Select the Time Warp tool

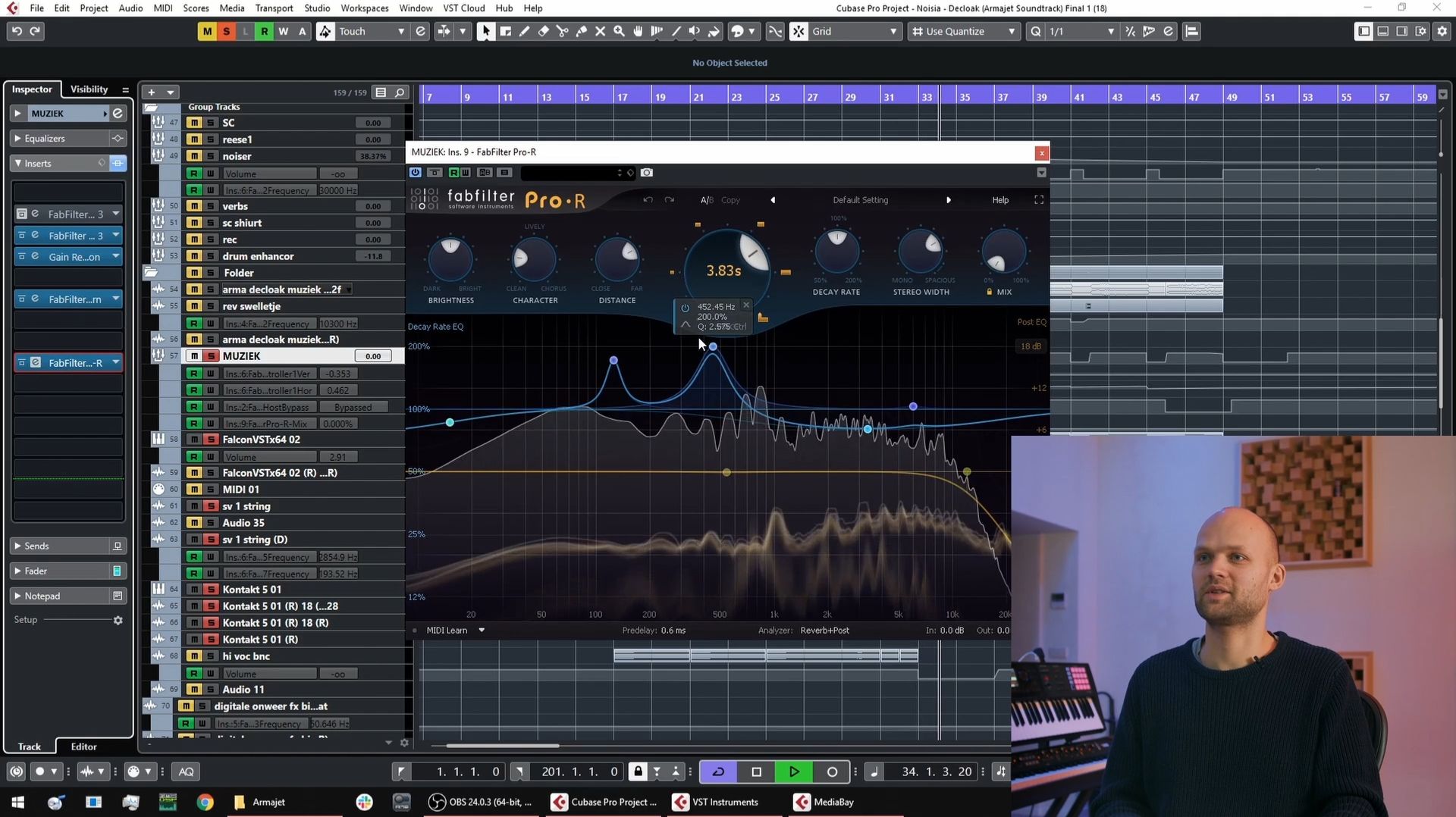pyautogui.click(x=657, y=31)
